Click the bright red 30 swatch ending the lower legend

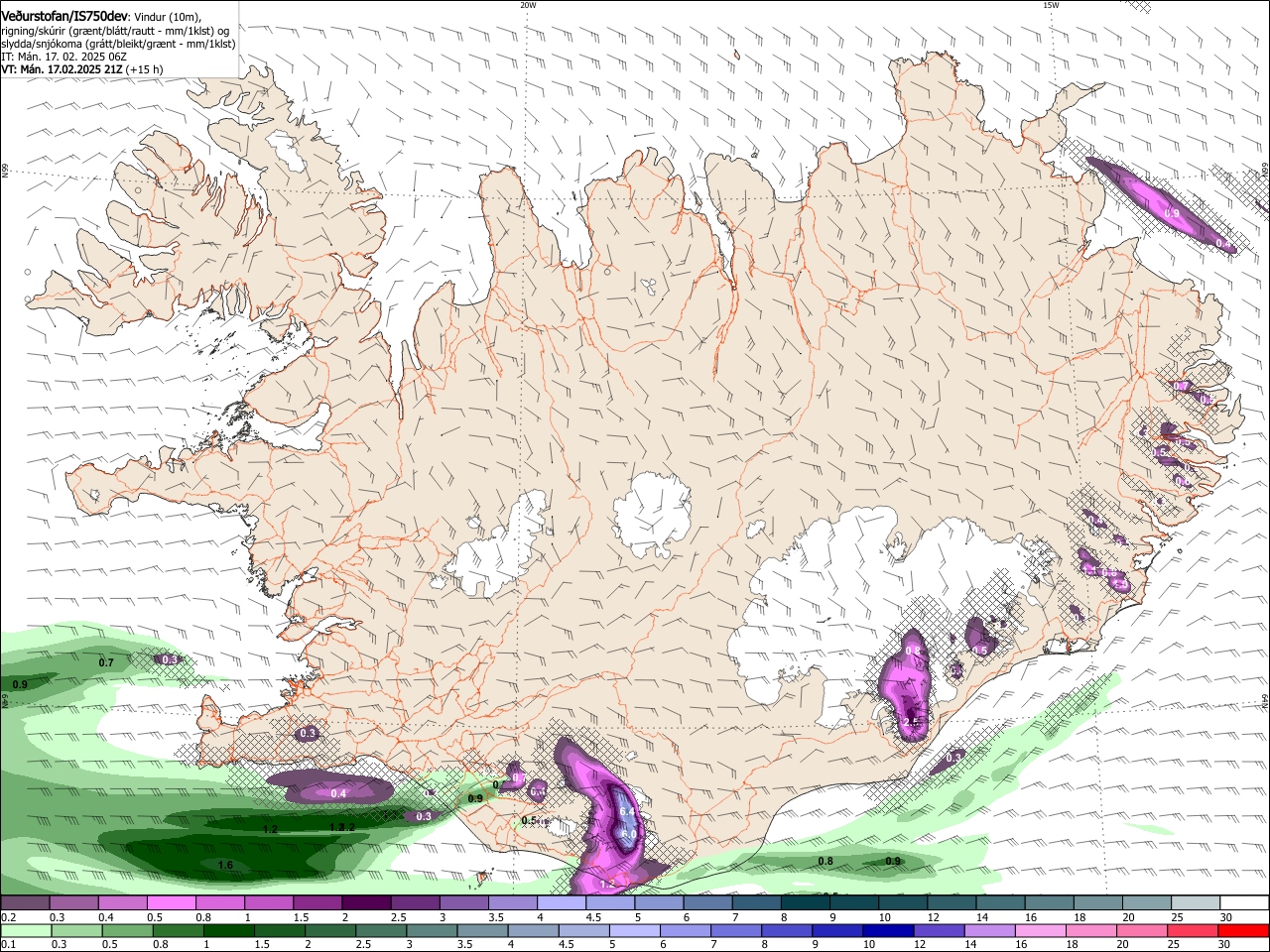click(x=1244, y=930)
